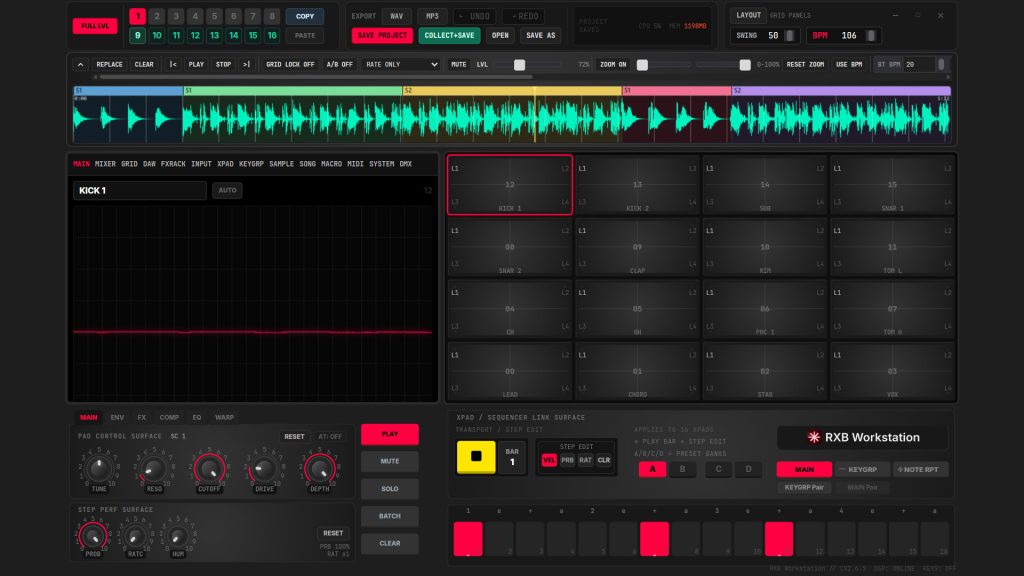
Task: Toggle GRID LOCK OFF
Action: [290, 65]
